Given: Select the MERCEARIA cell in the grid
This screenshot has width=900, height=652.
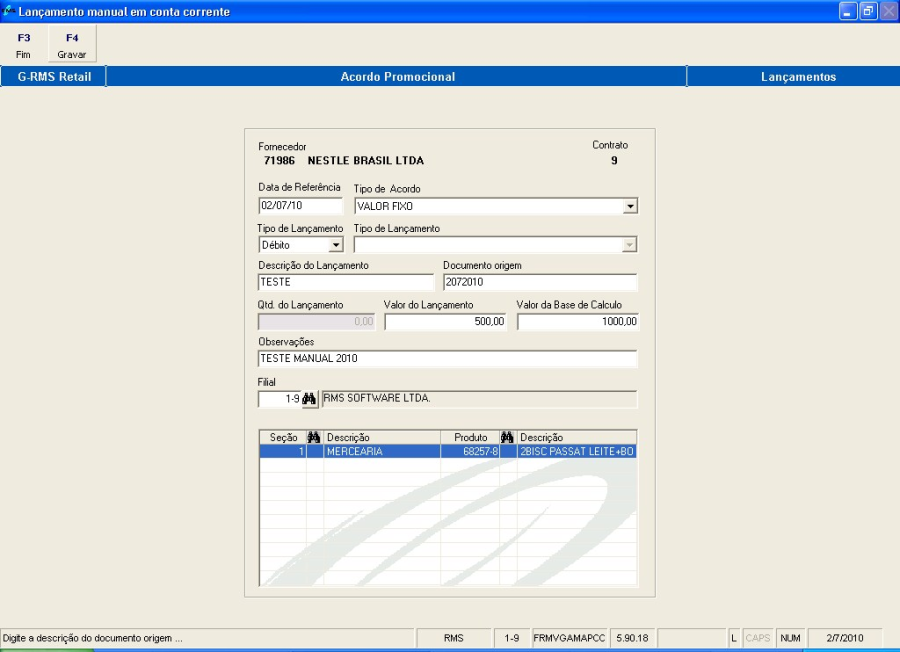Looking at the screenshot, I should pos(382,452).
